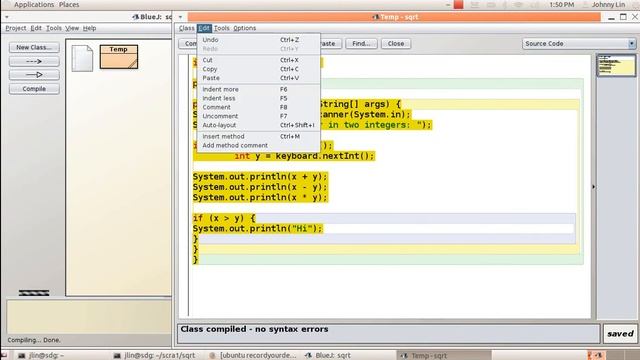Screen dimensions: 640x360
Task: Click the line 'System.out.println(x * y);'
Action: click(260, 198)
